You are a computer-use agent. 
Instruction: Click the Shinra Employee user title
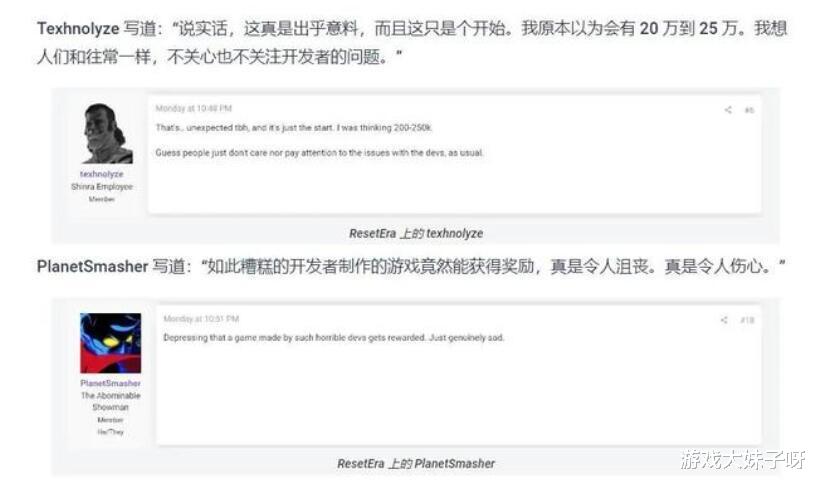click(102, 186)
